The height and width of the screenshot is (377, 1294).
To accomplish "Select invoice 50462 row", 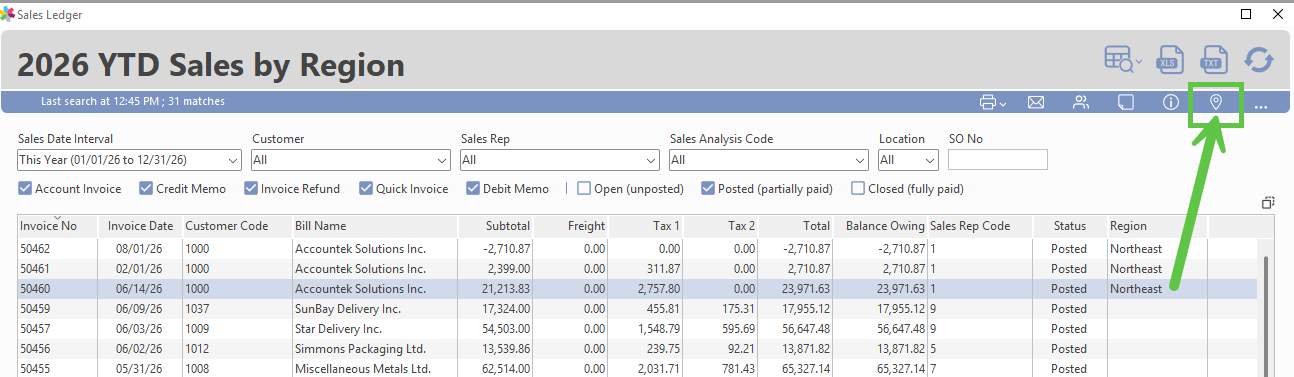I will pyautogui.click(x=637, y=248).
